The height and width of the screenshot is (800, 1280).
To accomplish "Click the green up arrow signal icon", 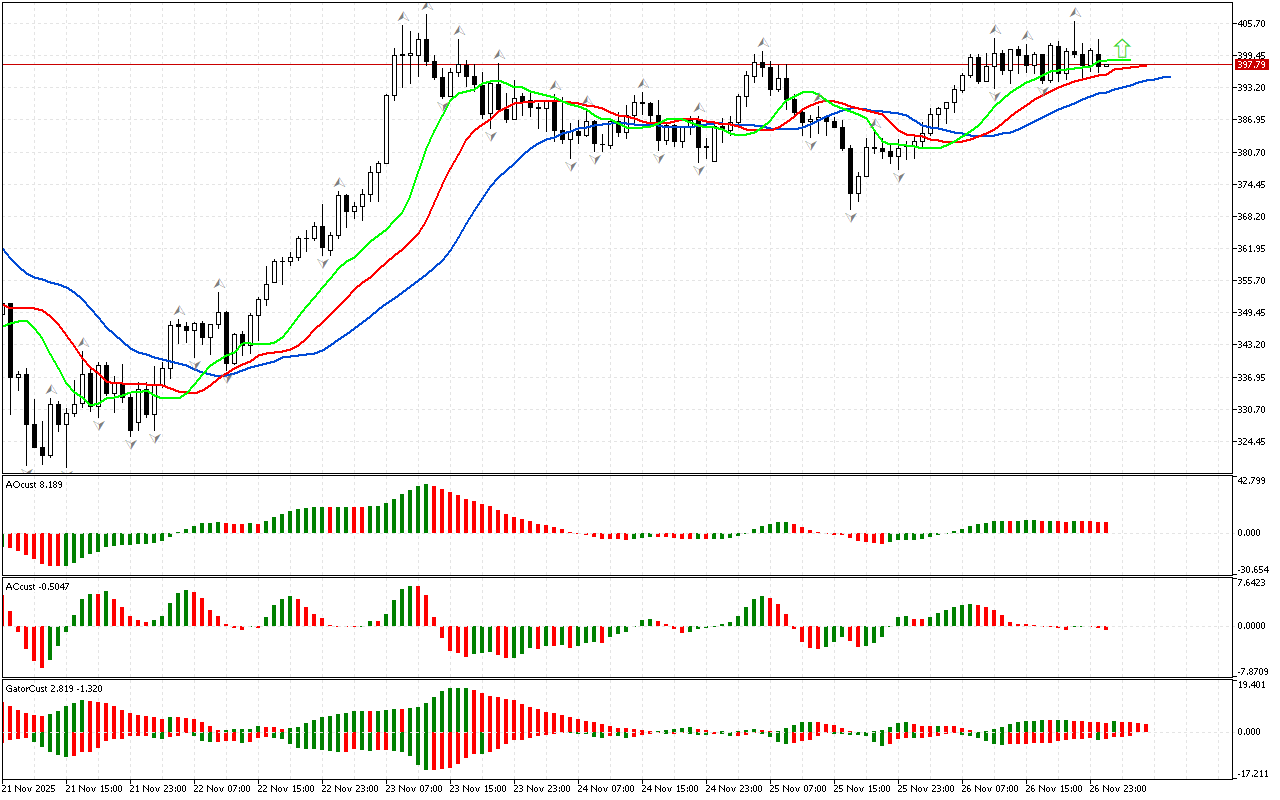I will pyautogui.click(x=1122, y=47).
